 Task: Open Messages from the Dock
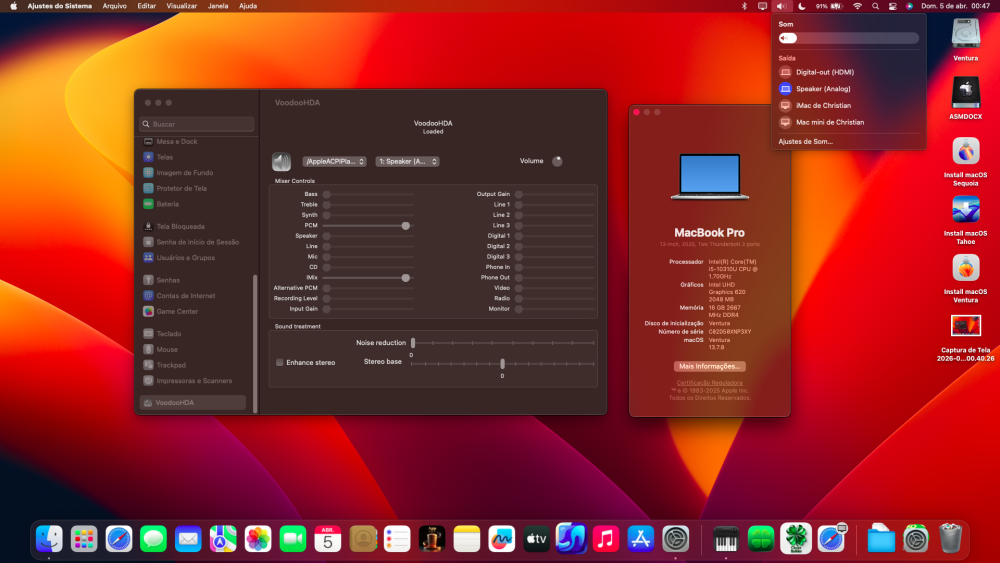pos(154,539)
